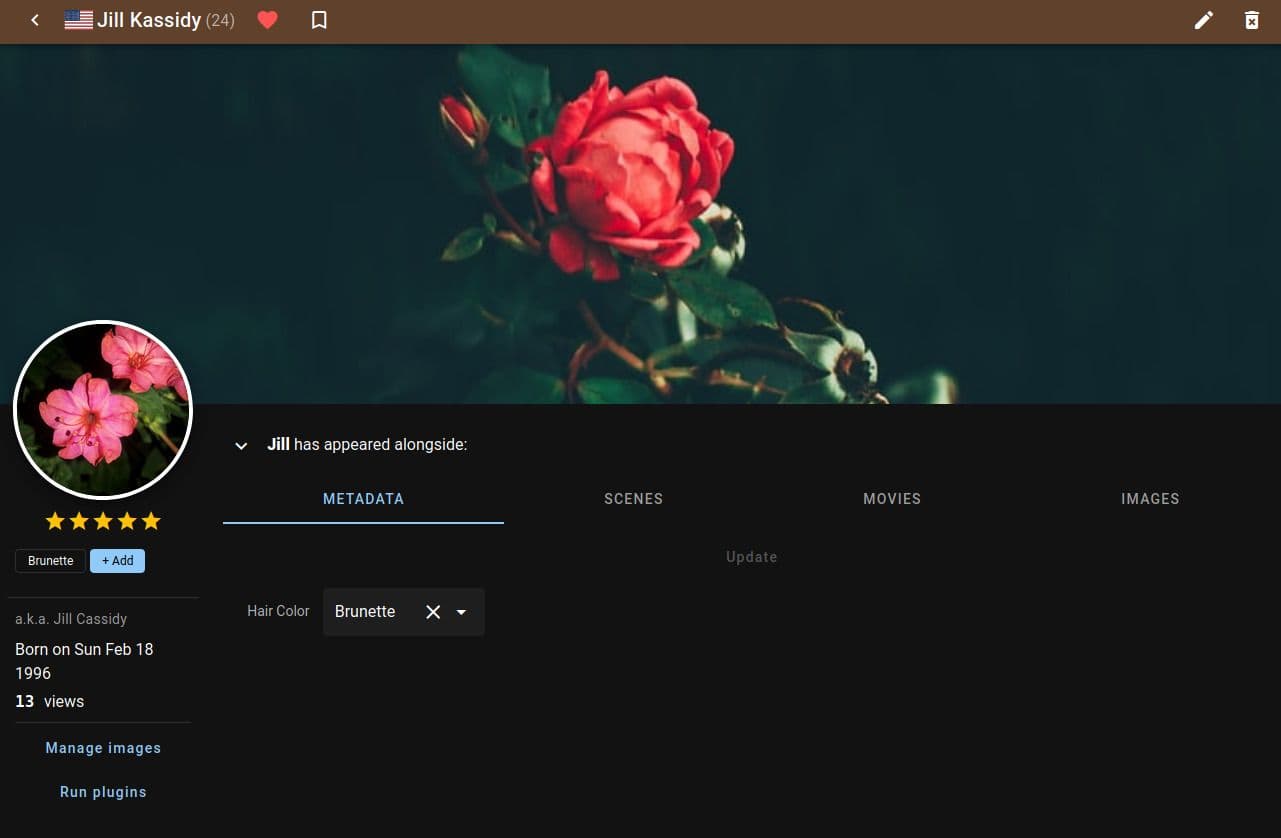The image size is (1281, 838).
Task: Open the Hair Color dropdown arrow
Action: click(461, 611)
